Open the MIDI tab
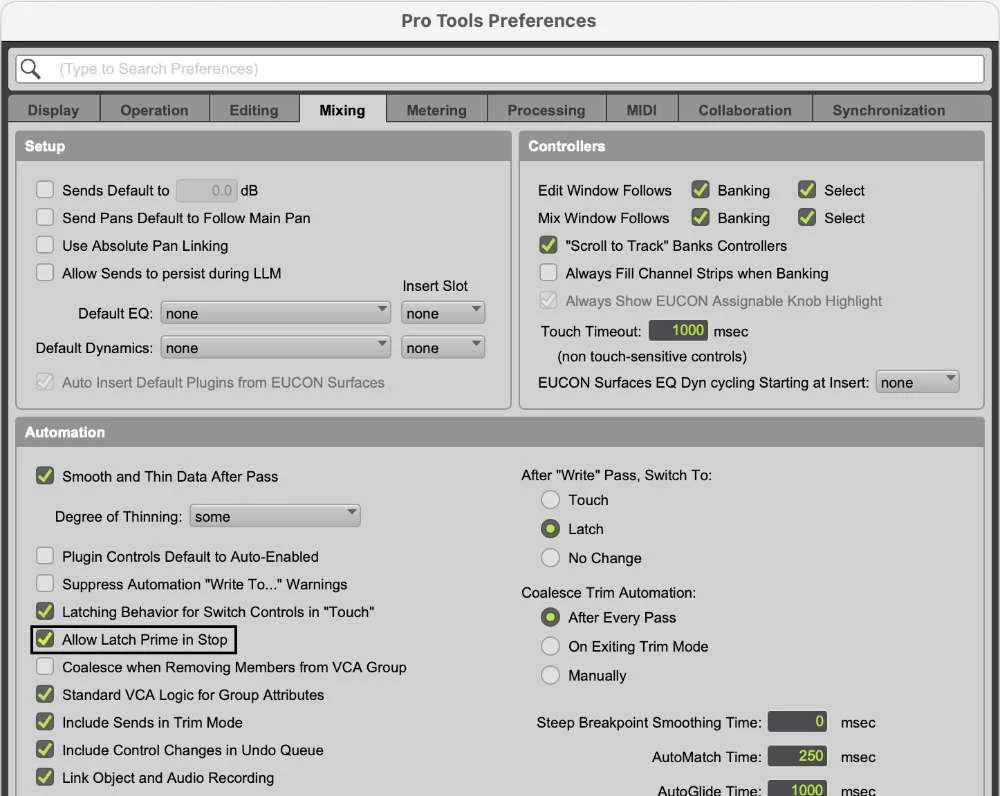Viewport: 1000px width, 796px height. click(642, 110)
